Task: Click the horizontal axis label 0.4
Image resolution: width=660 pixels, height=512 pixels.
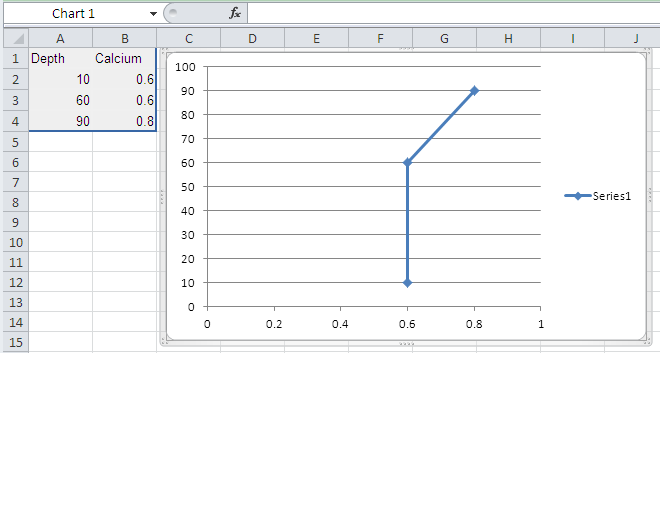Action: tap(340, 324)
